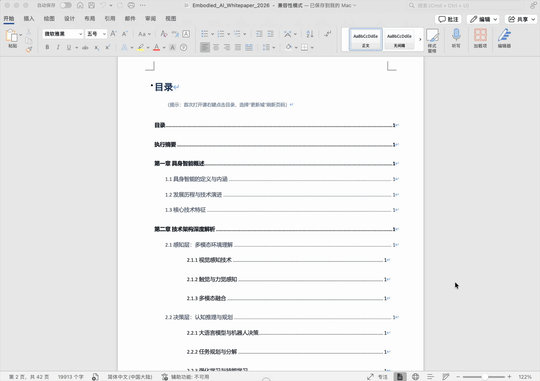
Task: Click the Save disk icon
Action: click(91, 5)
